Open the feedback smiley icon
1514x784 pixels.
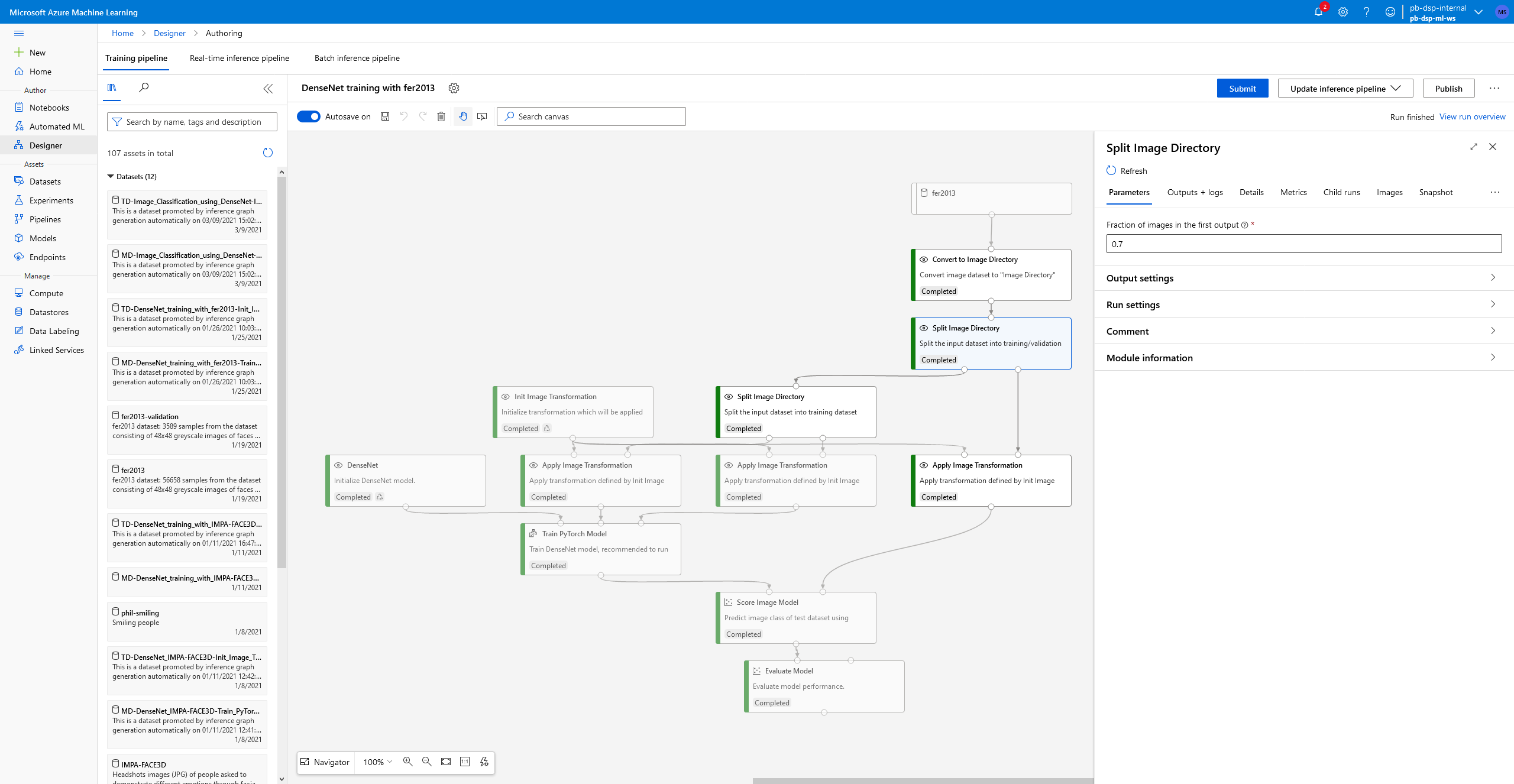click(x=1390, y=12)
